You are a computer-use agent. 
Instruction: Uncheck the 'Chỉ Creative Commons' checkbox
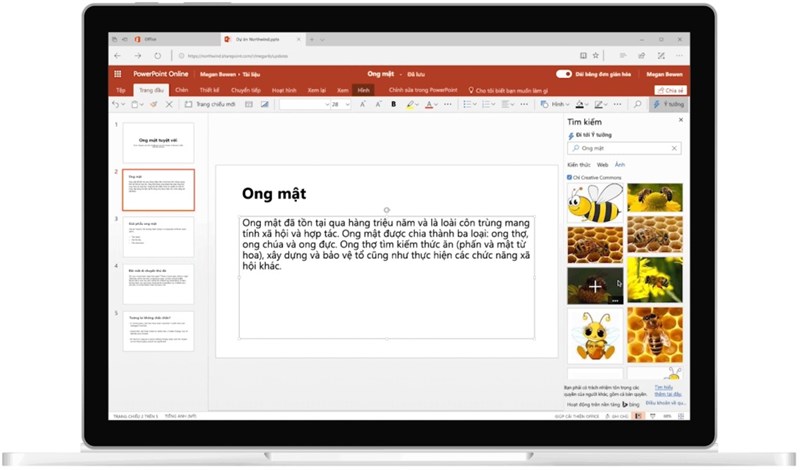(x=570, y=177)
